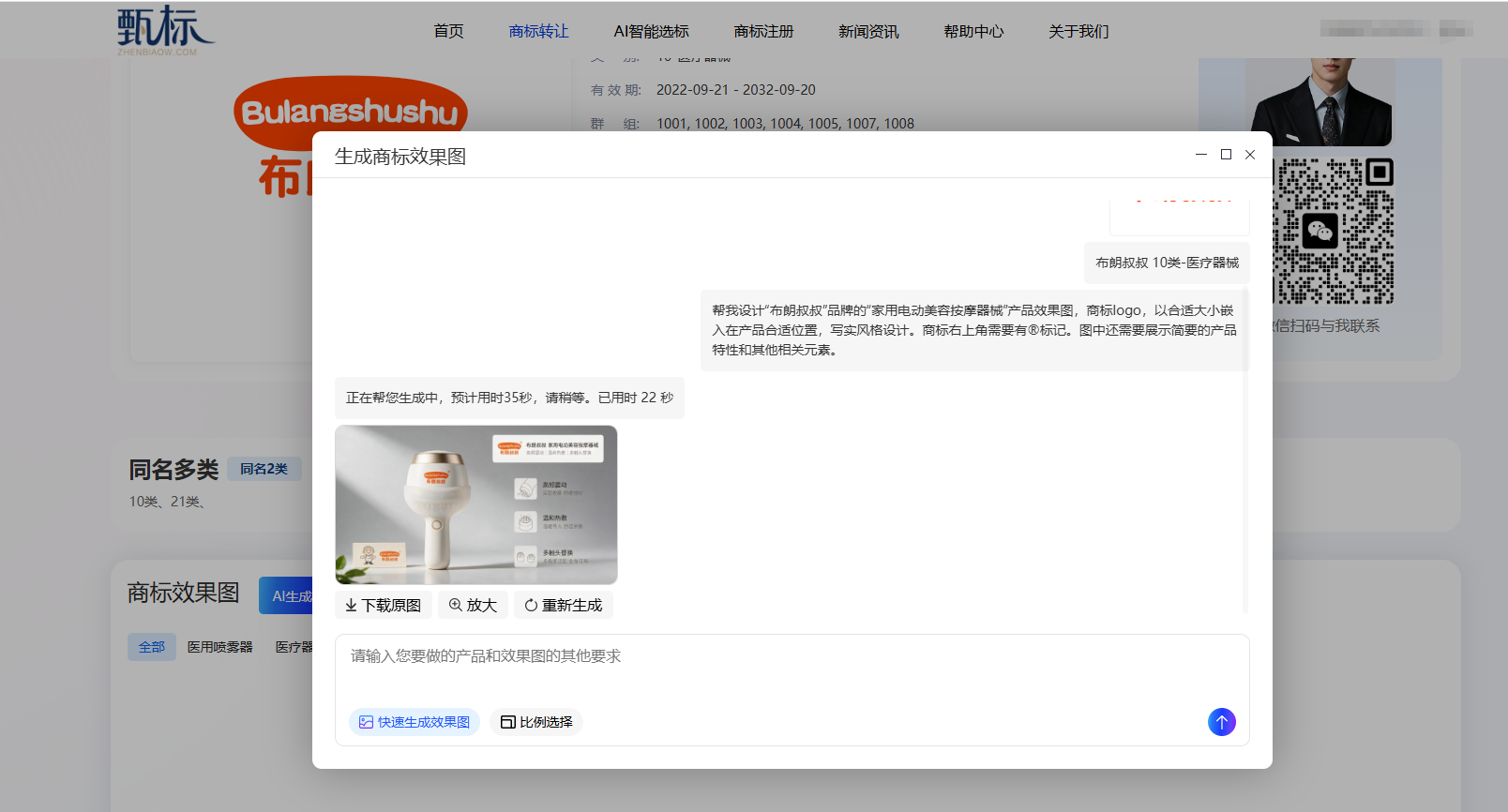
Task: Open 商标注册 in the top navigation
Action: 763,31
